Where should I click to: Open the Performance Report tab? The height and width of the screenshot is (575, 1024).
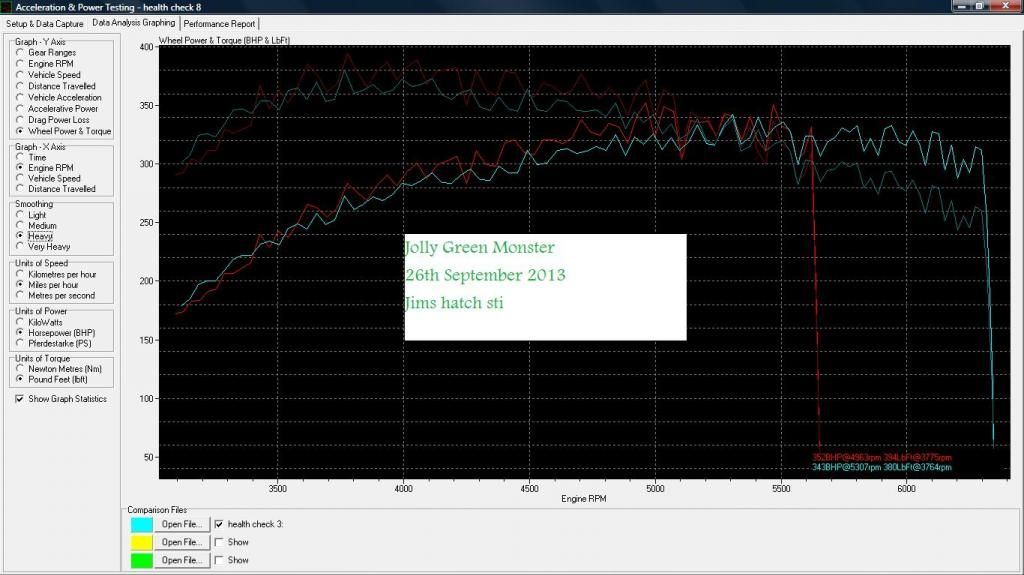tap(220, 23)
